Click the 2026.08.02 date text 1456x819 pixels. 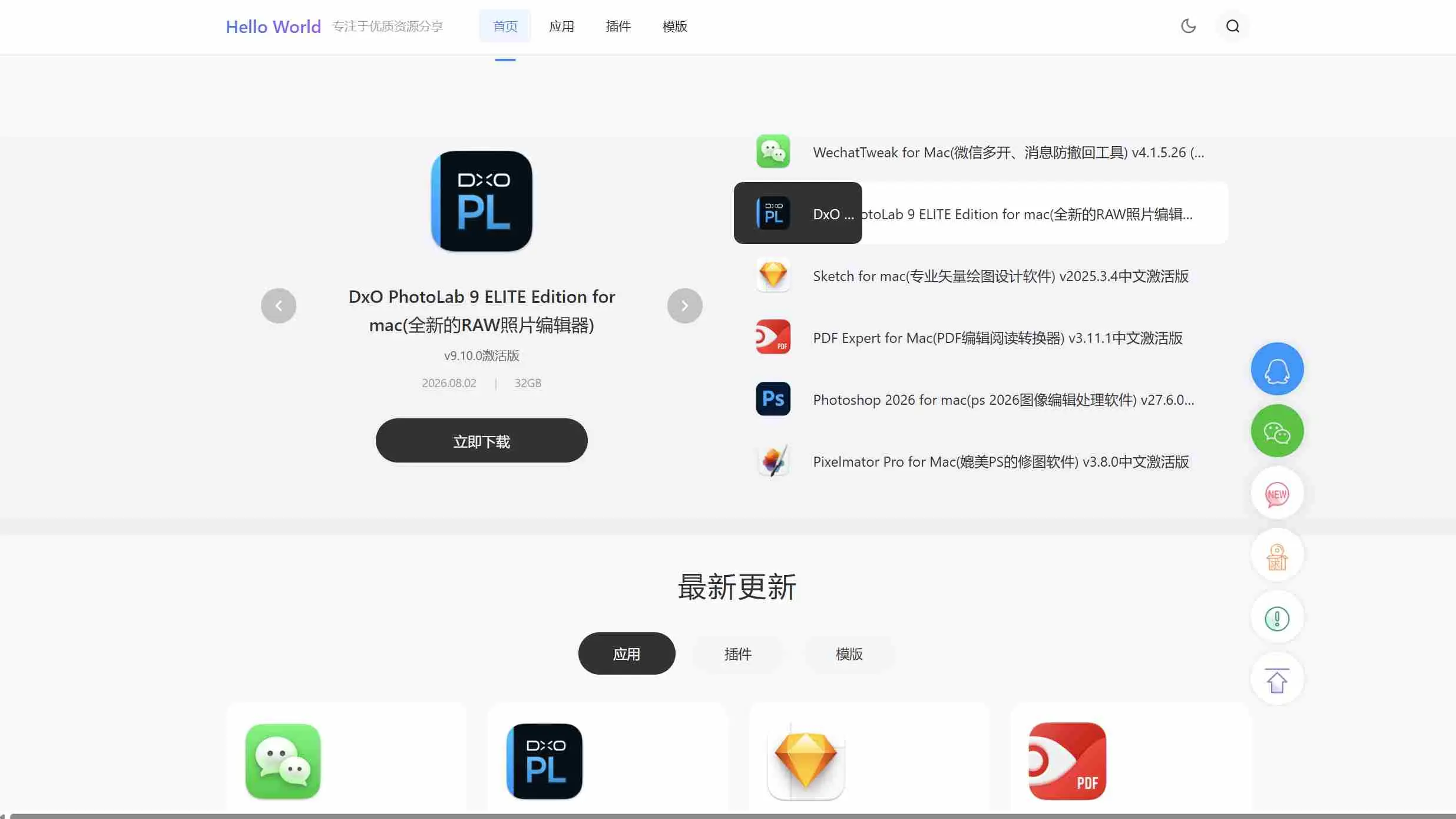click(x=449, y=383)
